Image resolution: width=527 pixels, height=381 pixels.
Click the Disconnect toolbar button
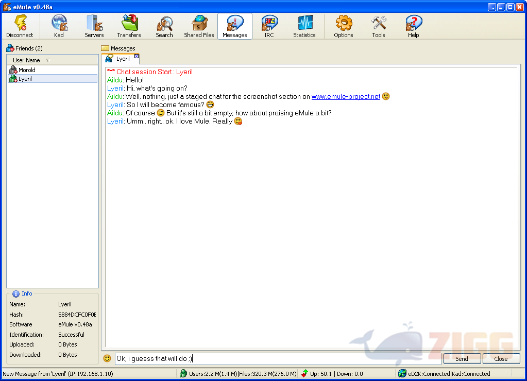pos(19,26)
